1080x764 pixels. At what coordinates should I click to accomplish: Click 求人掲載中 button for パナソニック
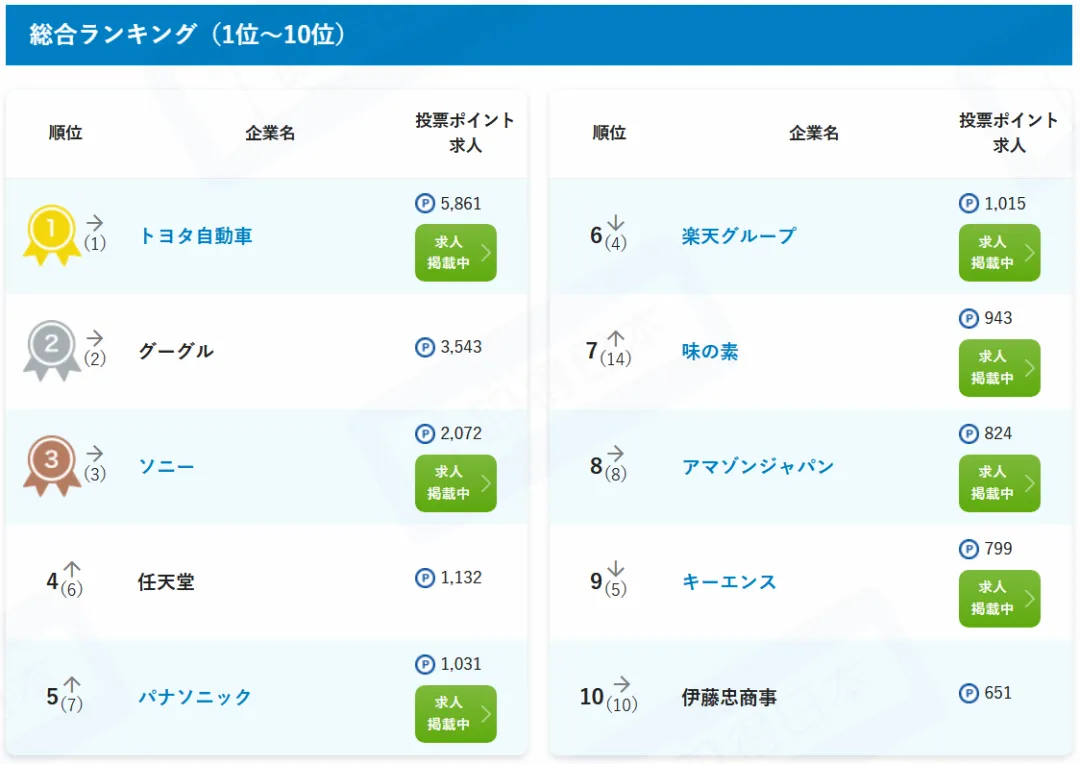(455, 714)
